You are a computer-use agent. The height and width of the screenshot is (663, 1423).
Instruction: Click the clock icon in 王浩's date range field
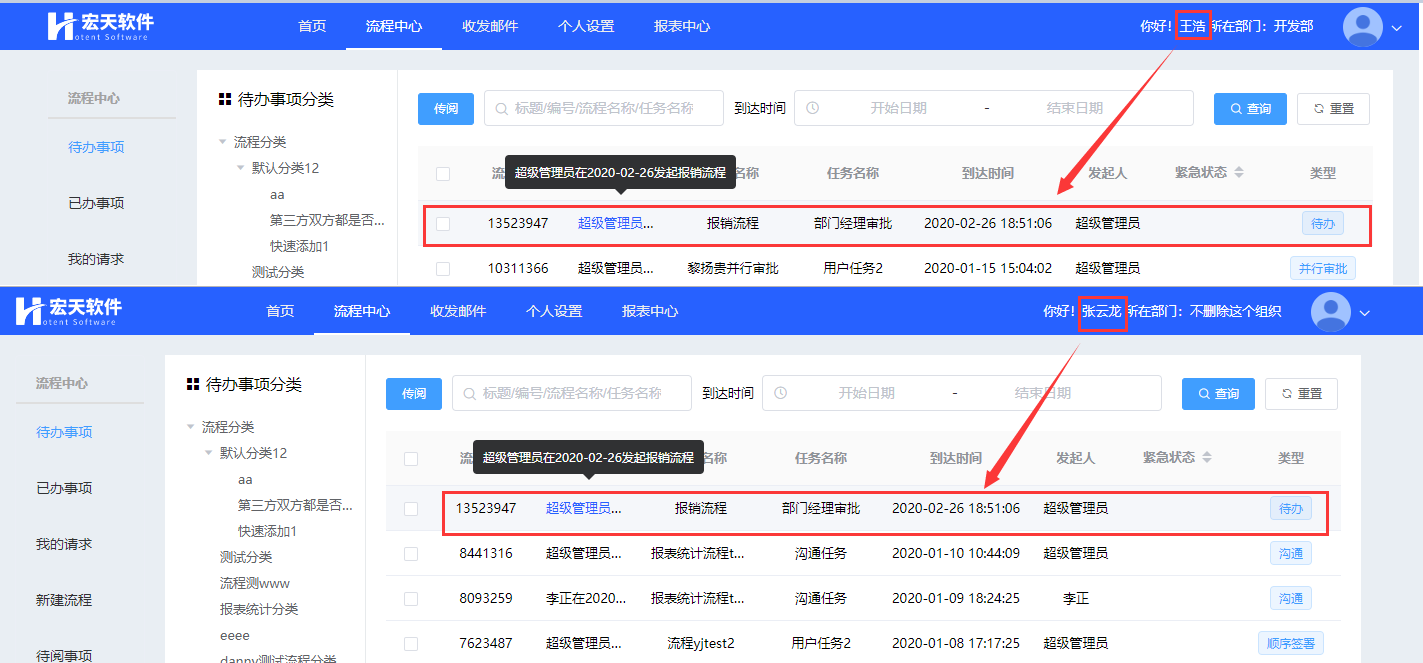(x=813, y=108)
